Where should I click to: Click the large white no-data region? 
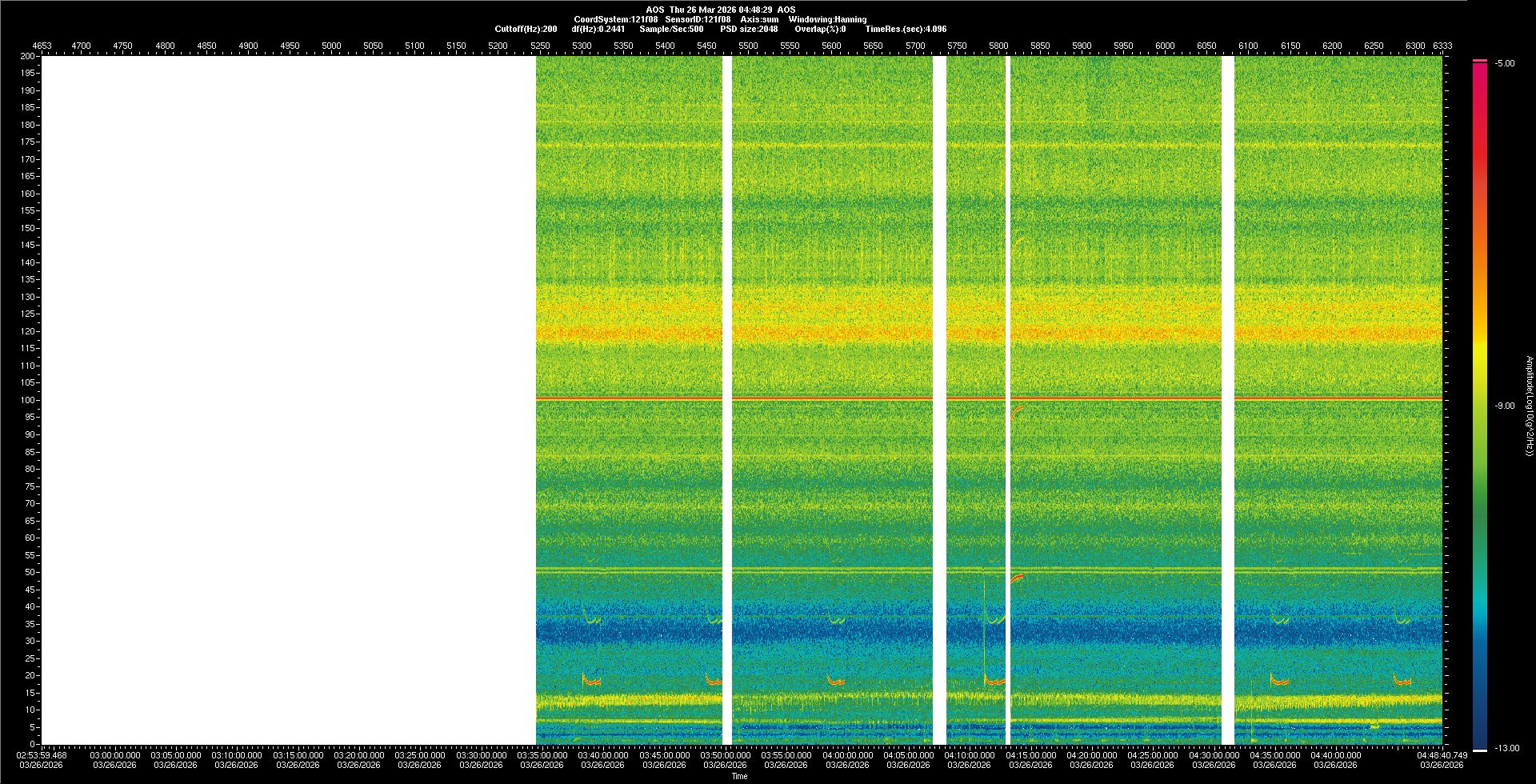click(x=288, y=400)
